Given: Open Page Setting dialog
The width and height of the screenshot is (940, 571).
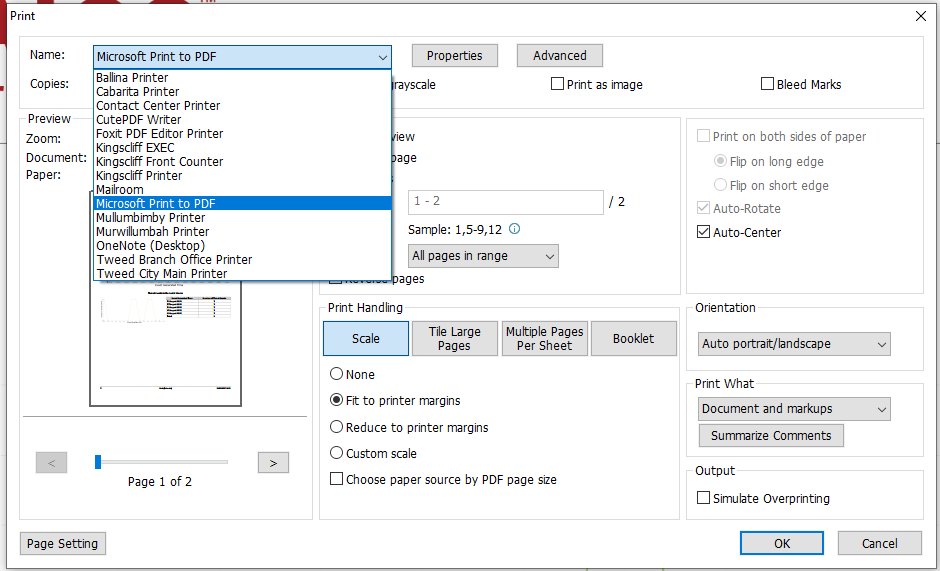Looking at the screenshot, I should coord(62,543).
